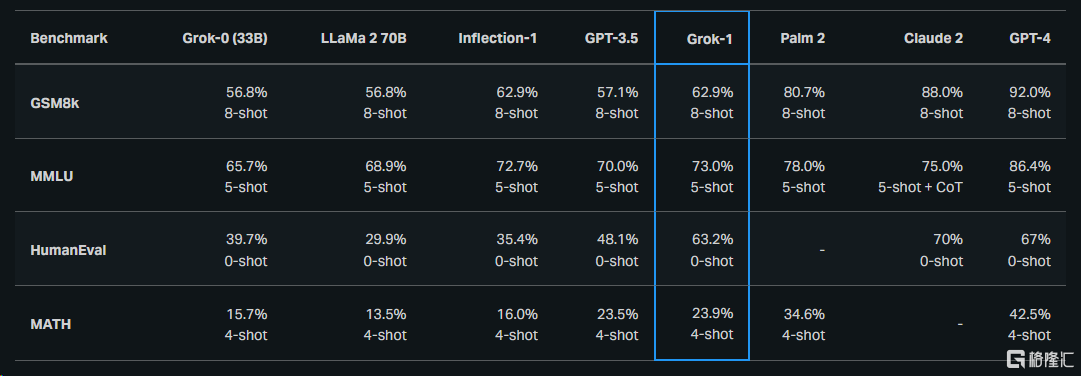Select the Inflection-1 column header
The width and height of the screenshot is (1081, 376).
point(498,39)
